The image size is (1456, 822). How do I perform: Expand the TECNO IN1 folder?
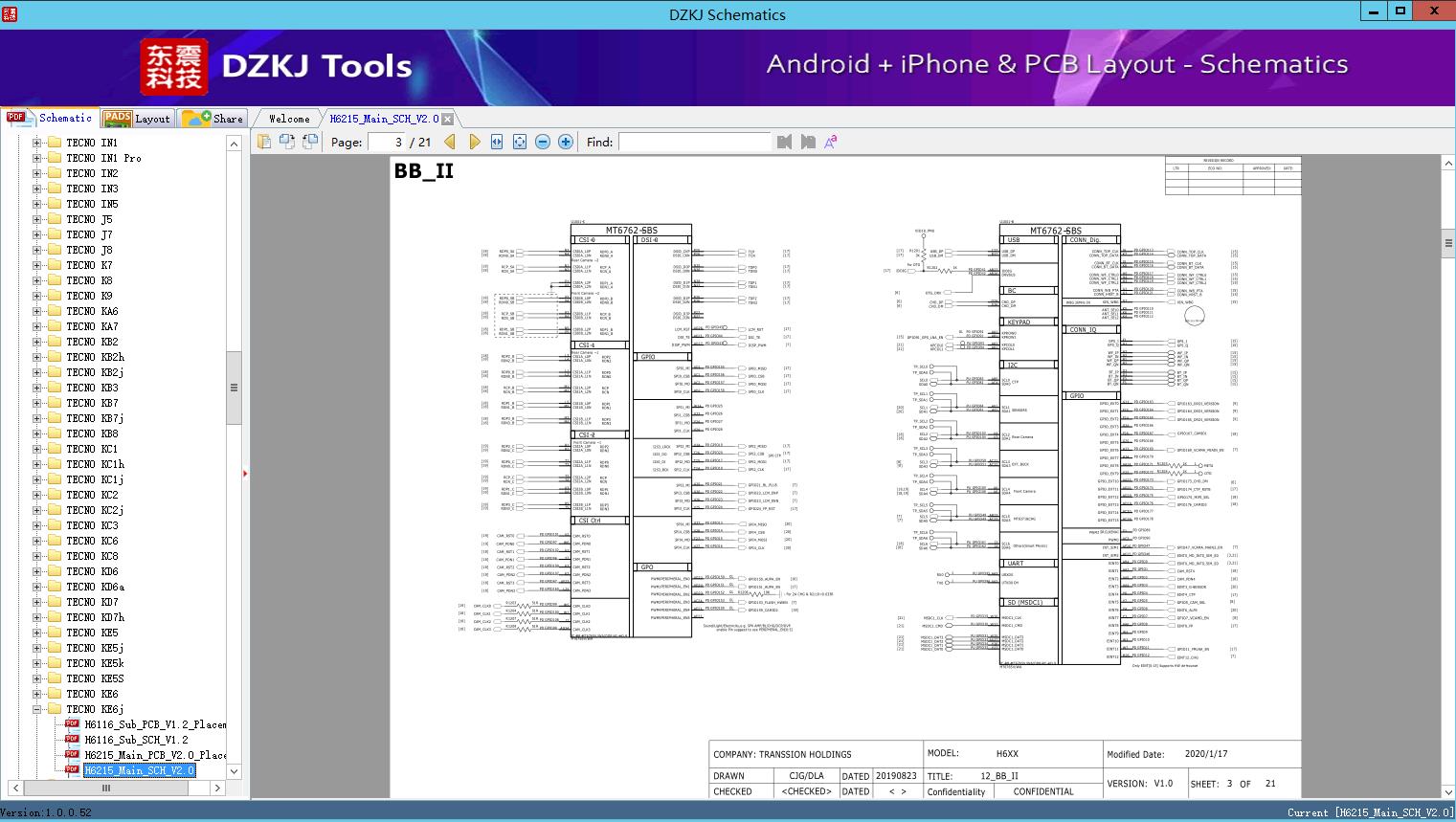[37, 143]
